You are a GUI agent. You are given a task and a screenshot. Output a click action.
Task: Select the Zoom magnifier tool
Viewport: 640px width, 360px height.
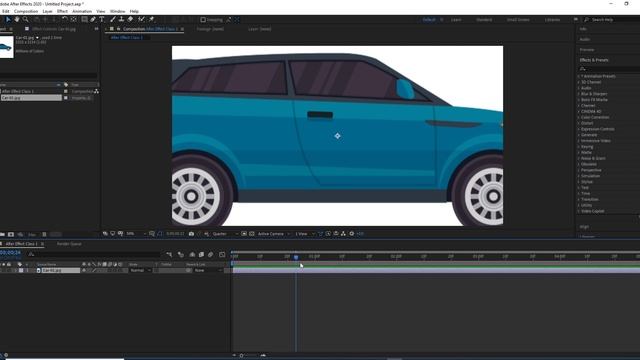coord(26,20)
